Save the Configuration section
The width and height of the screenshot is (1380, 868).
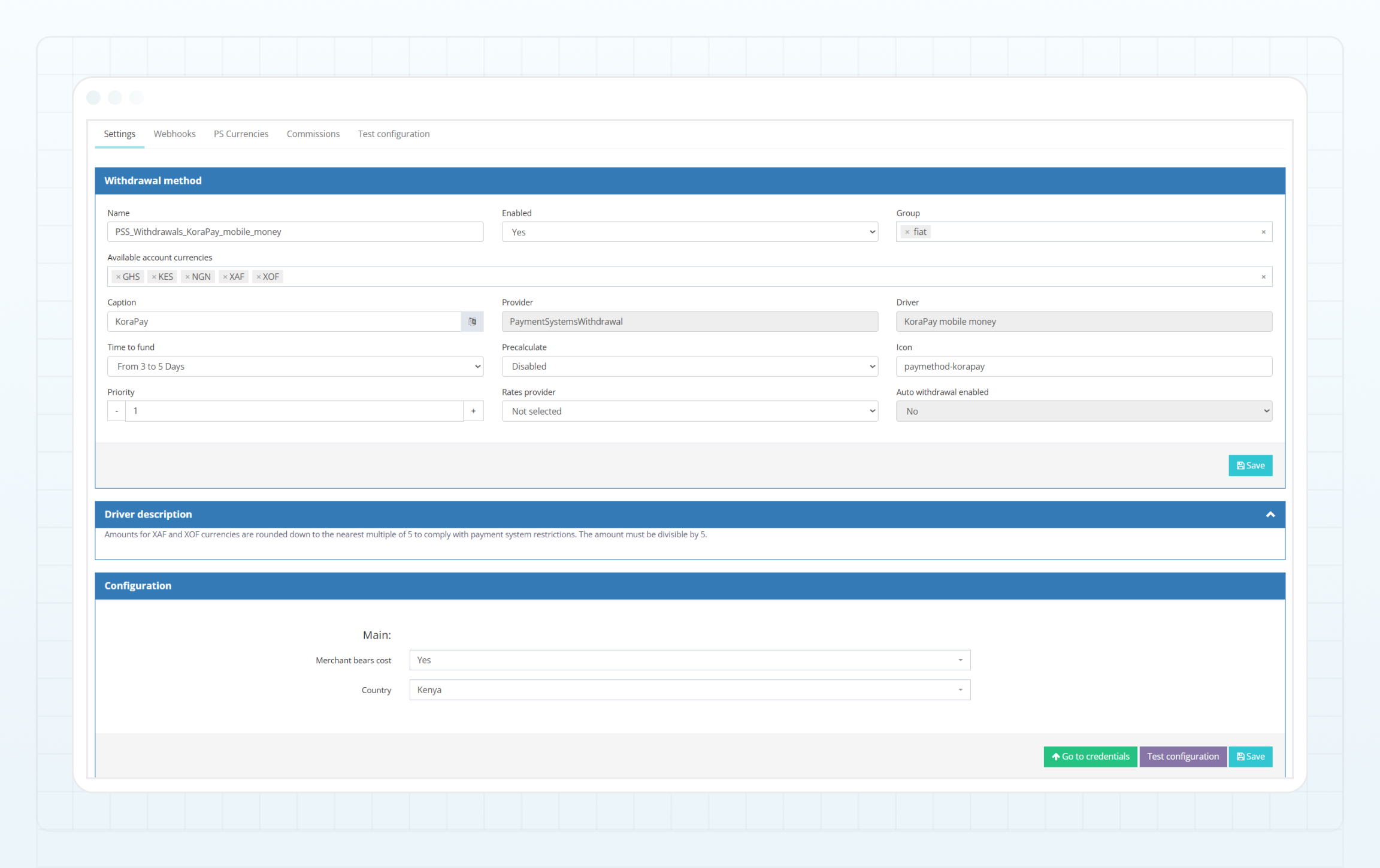click(1250, 757)
